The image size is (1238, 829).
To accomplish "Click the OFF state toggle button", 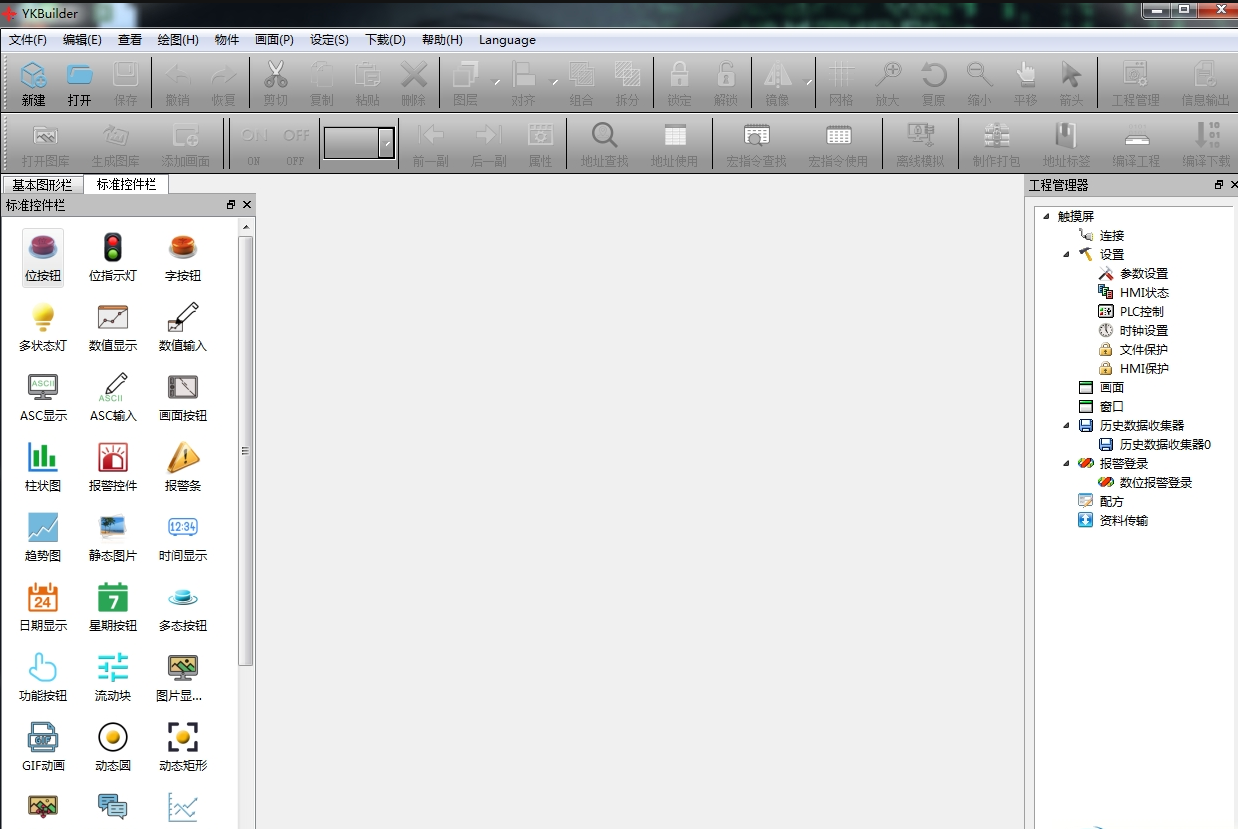I will click(296, 144).
